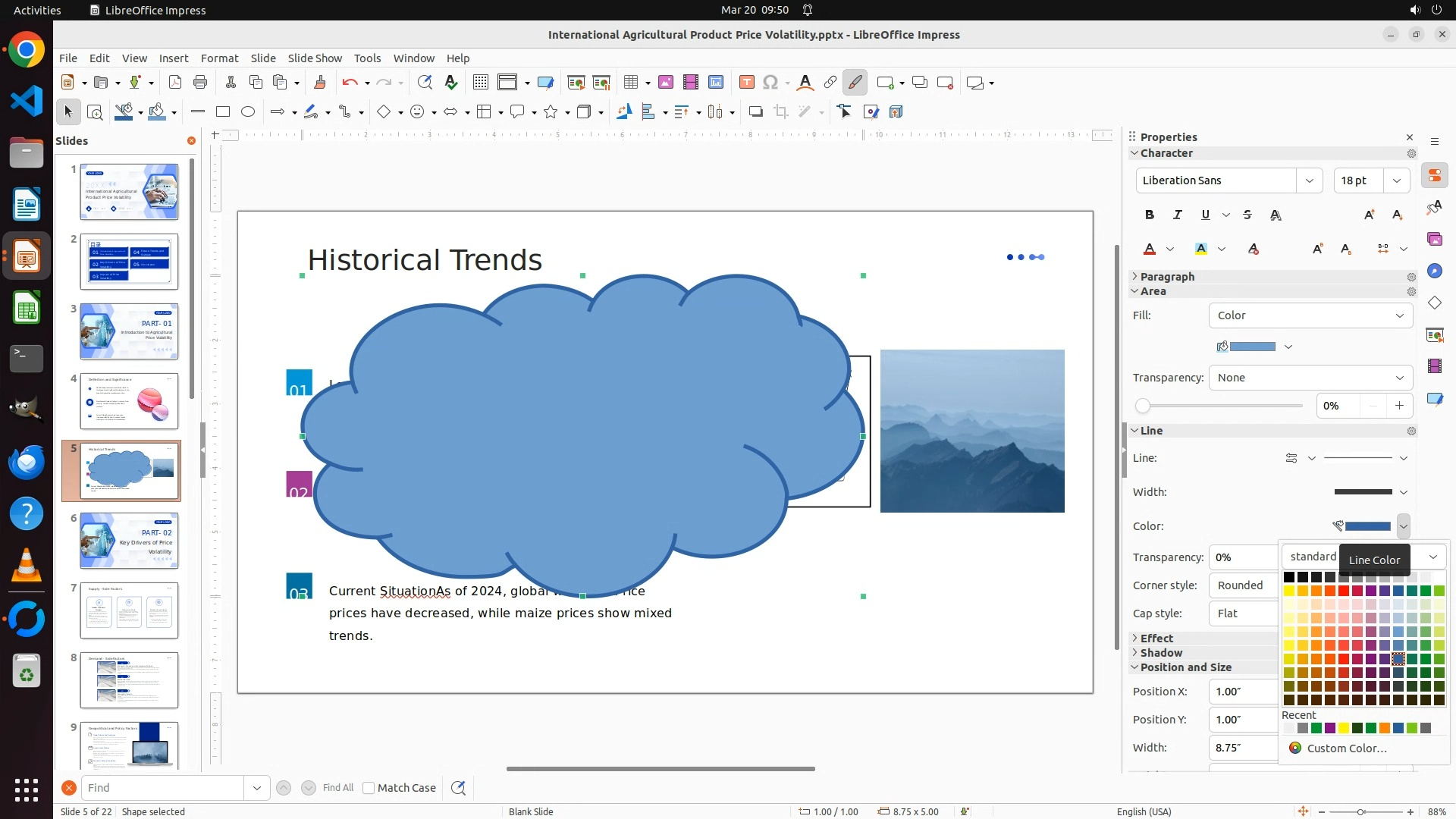Viewport: 1456px width, 819px height.
Task: Click the Display Grid toolbar icon
Action: 480,83
